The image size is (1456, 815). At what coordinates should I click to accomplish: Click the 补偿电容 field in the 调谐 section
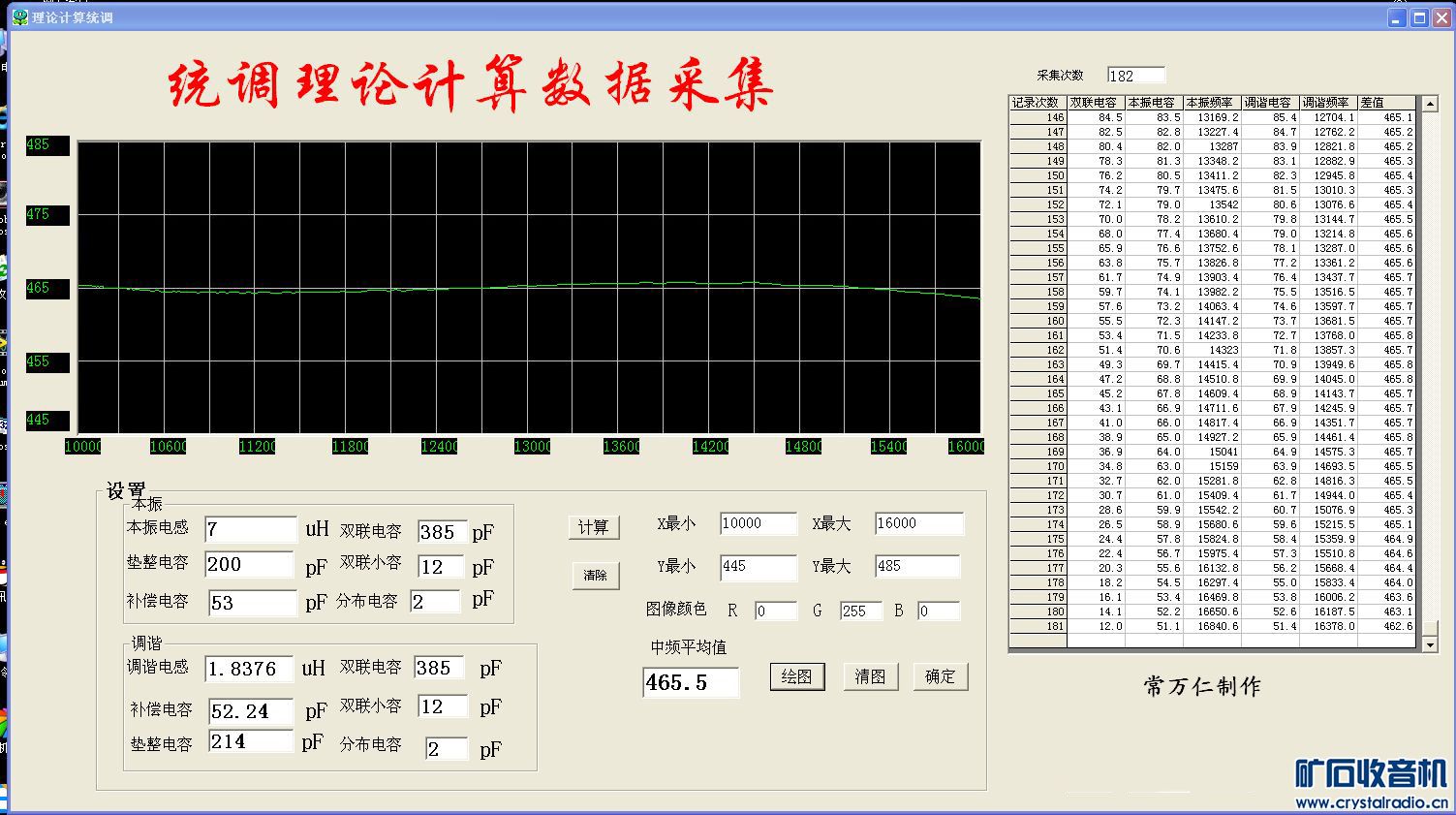click(250, 711)
